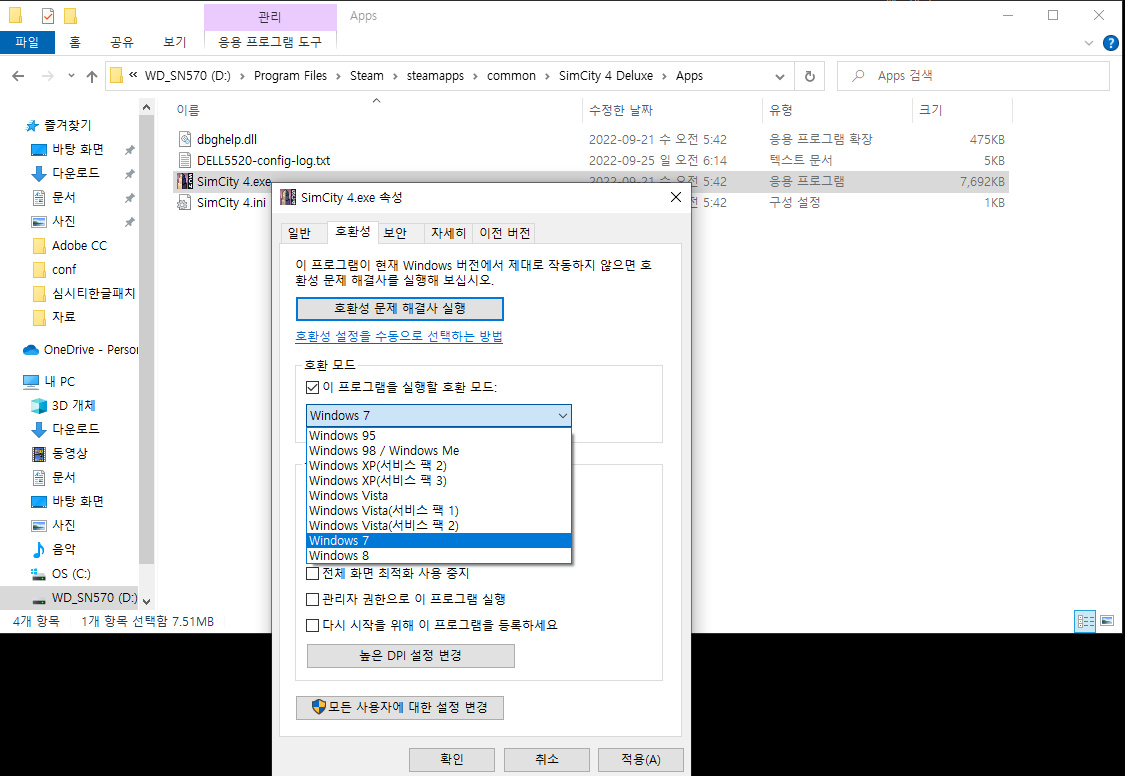1125x776 pixels.
Task: Click 모든 사용자에 대한 설정 변경 button
Action: point(400,708)
